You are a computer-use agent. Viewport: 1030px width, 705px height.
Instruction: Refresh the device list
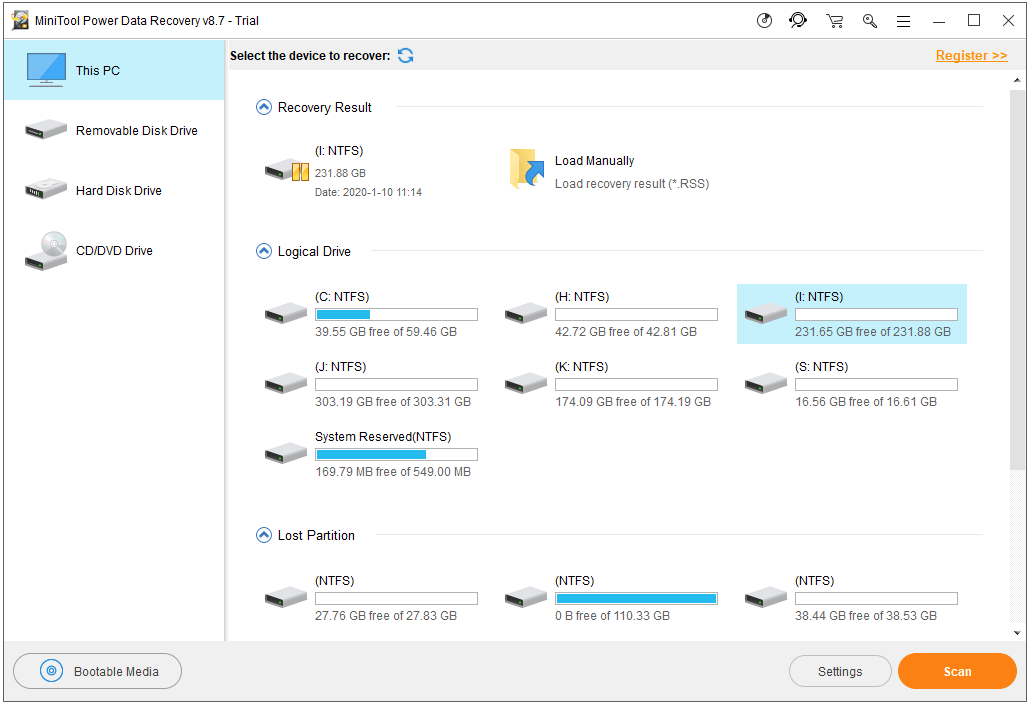[x=405, y=56]
